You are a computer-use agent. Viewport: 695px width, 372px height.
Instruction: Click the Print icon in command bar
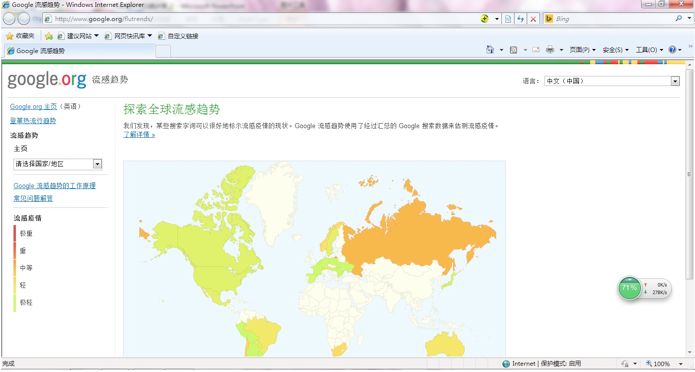pos(550,50)
